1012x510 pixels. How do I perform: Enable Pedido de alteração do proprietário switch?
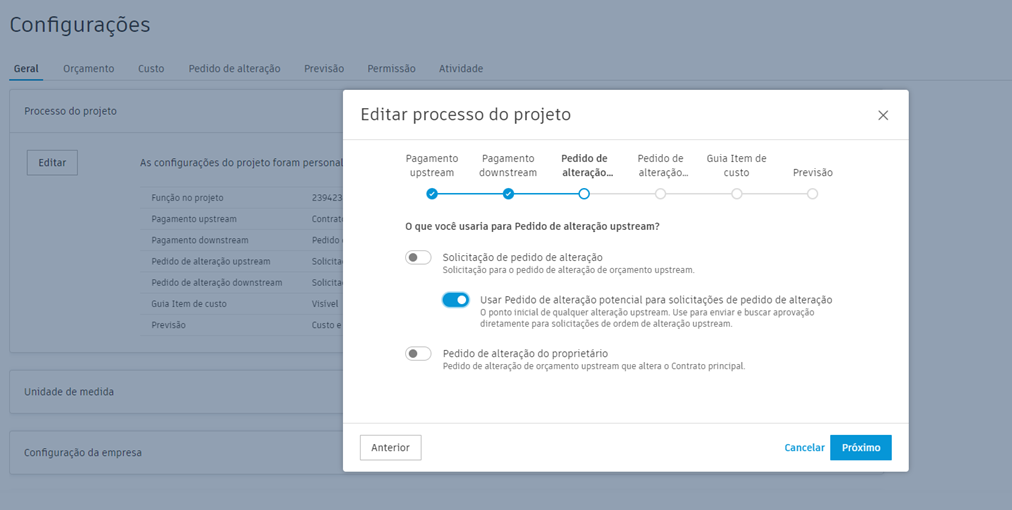[x=418, y=354]
